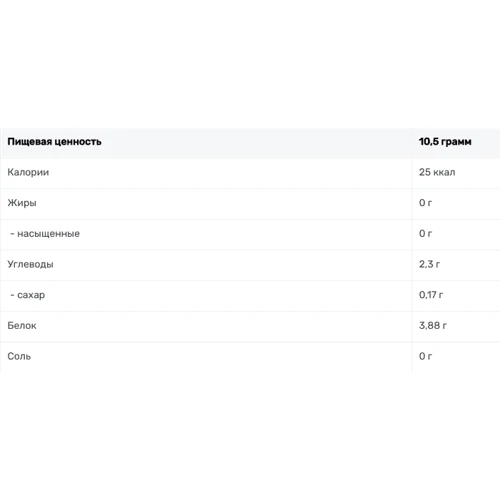This screenshot has height=500, width=500.
Task: Click the 'Соль' row label
Action: pyautogui.click(x=19, y=356)
